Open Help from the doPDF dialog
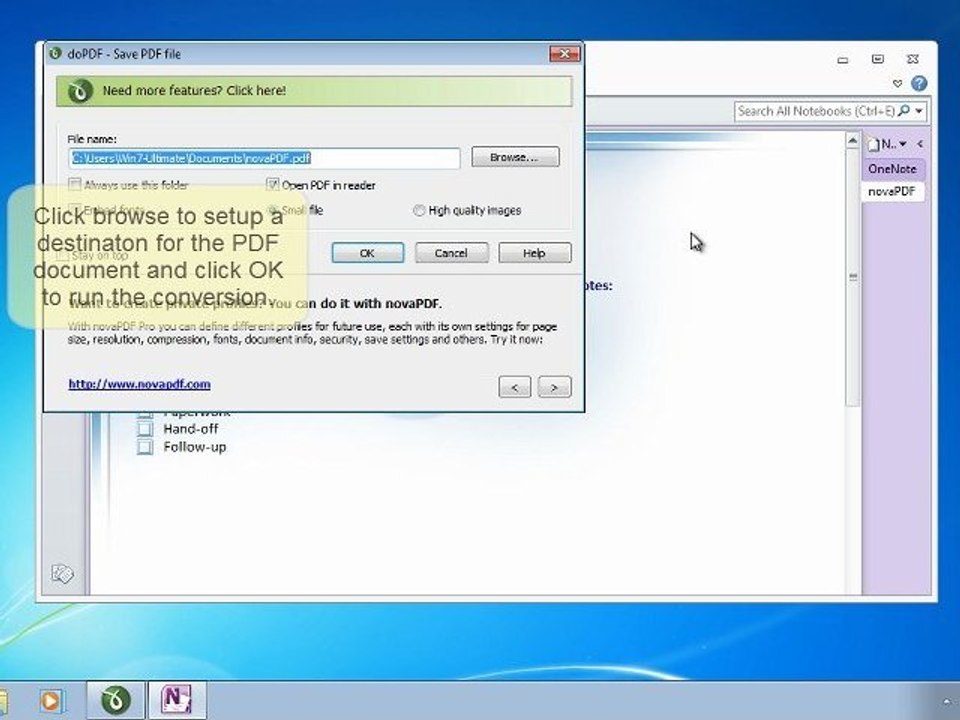Image resolution: width=960 pixels, height=720 pixels. [534, 253]
